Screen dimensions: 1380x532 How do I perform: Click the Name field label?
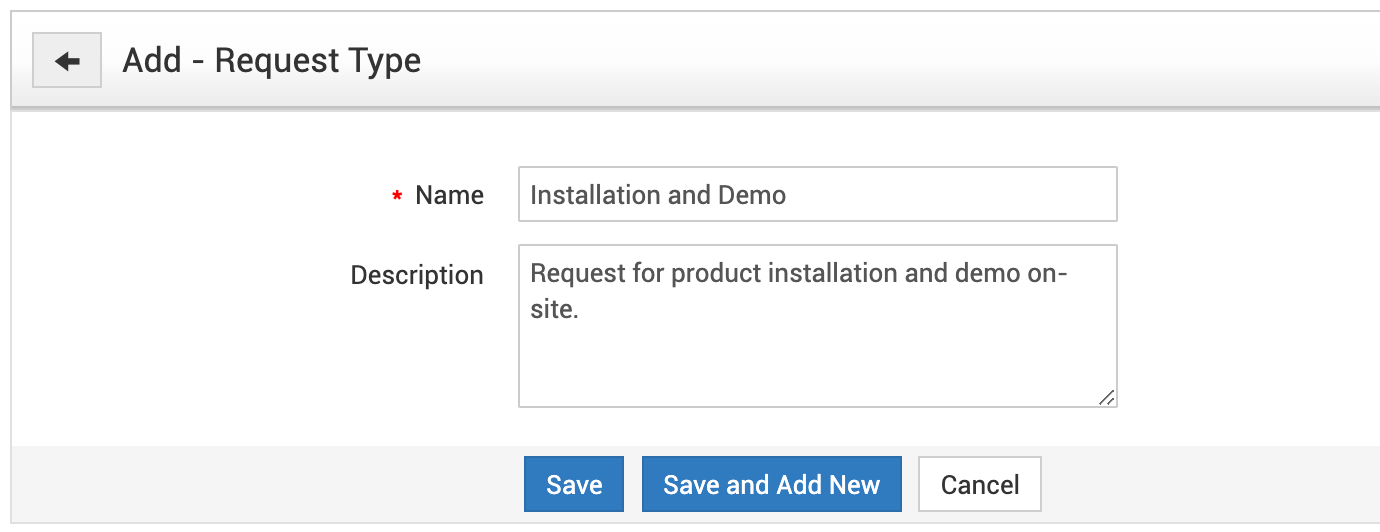[x=449, y=195]
